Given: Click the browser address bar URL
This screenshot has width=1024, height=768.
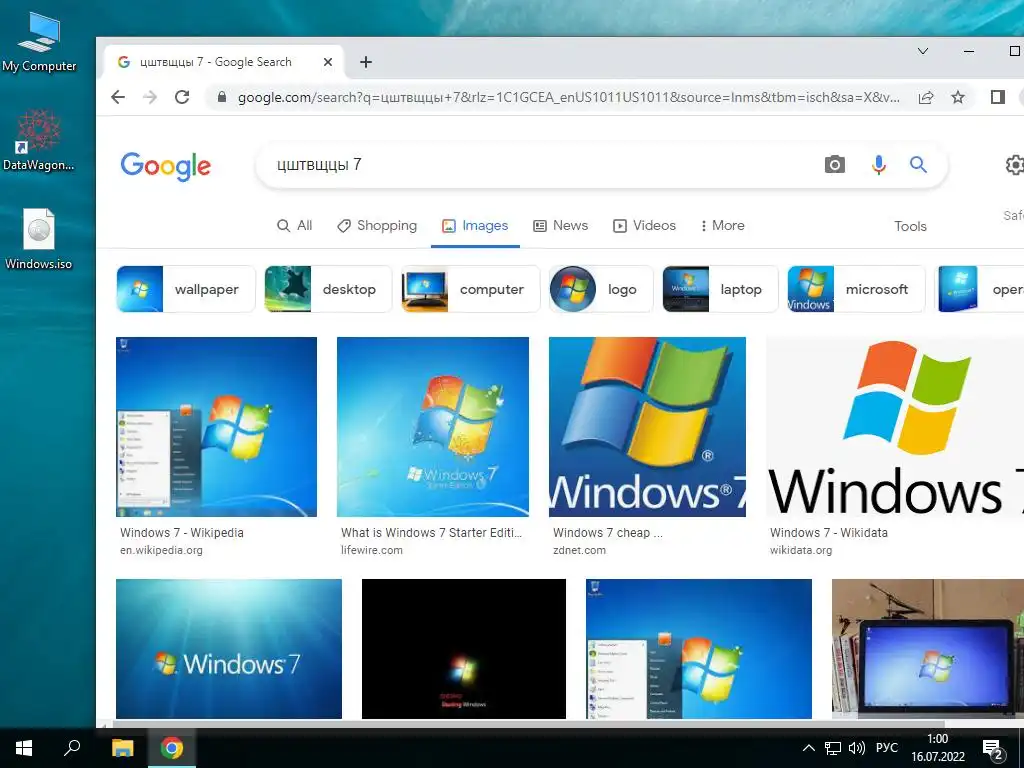Looking at the screenshot, I should [568, 97].
